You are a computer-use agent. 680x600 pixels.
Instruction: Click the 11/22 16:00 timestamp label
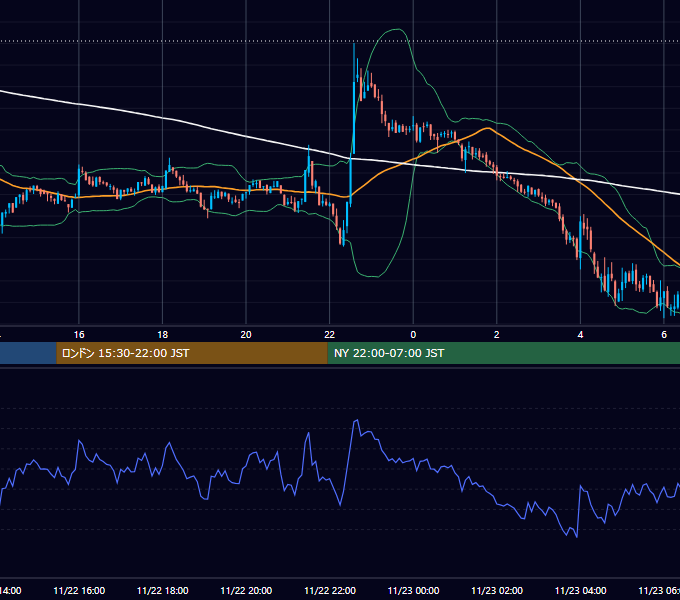[79, 591]
